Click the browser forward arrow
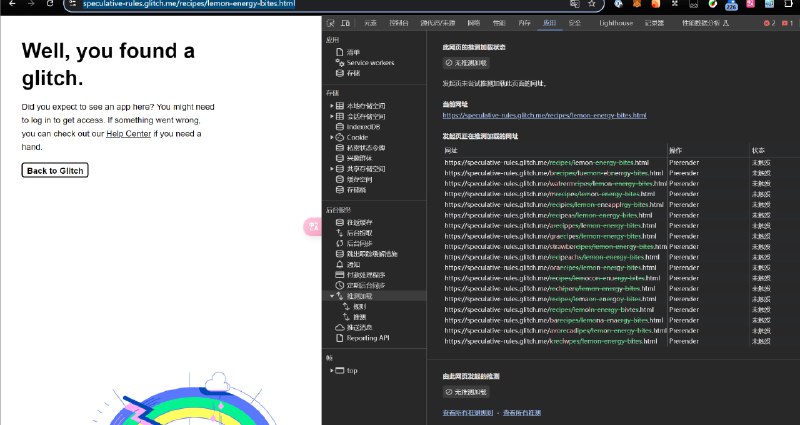800x425 pixels. point(31,4)
